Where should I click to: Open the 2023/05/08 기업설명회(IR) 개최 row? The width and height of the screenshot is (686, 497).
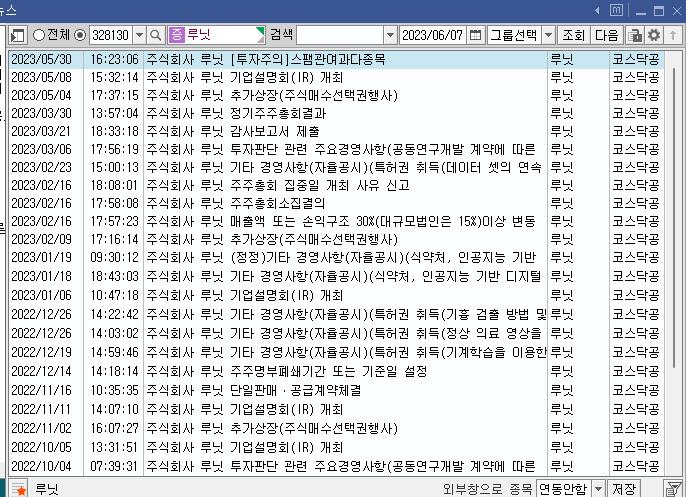(336, 77)
